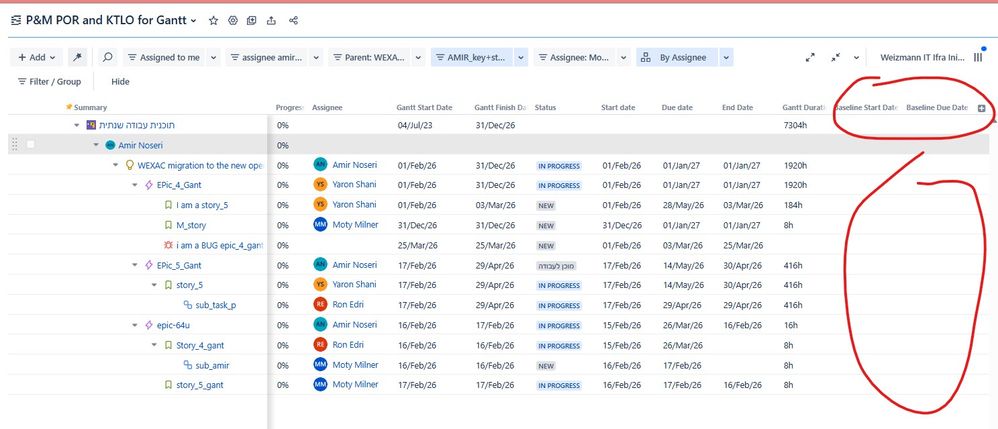Click subtask icon next to sub_task_p
This screenshot has width=998, height=429.
pyautogui.click(x=188, y=305)
